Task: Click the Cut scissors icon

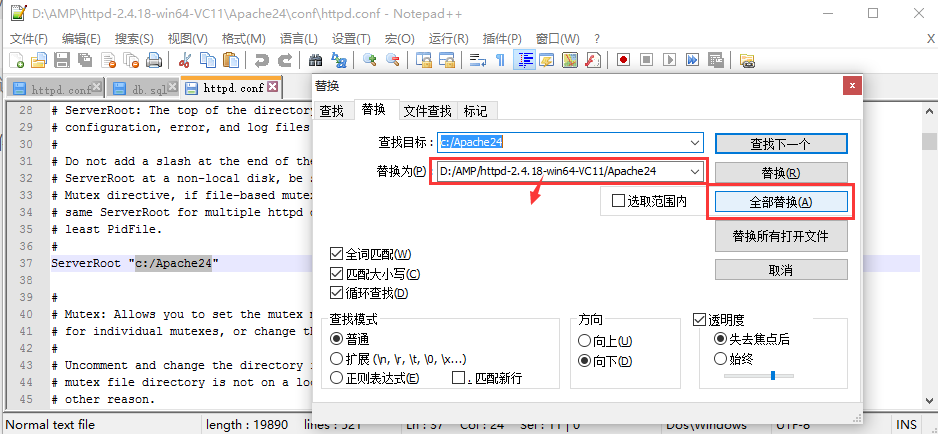Action: pyautogui.click(x=185, y=60)
